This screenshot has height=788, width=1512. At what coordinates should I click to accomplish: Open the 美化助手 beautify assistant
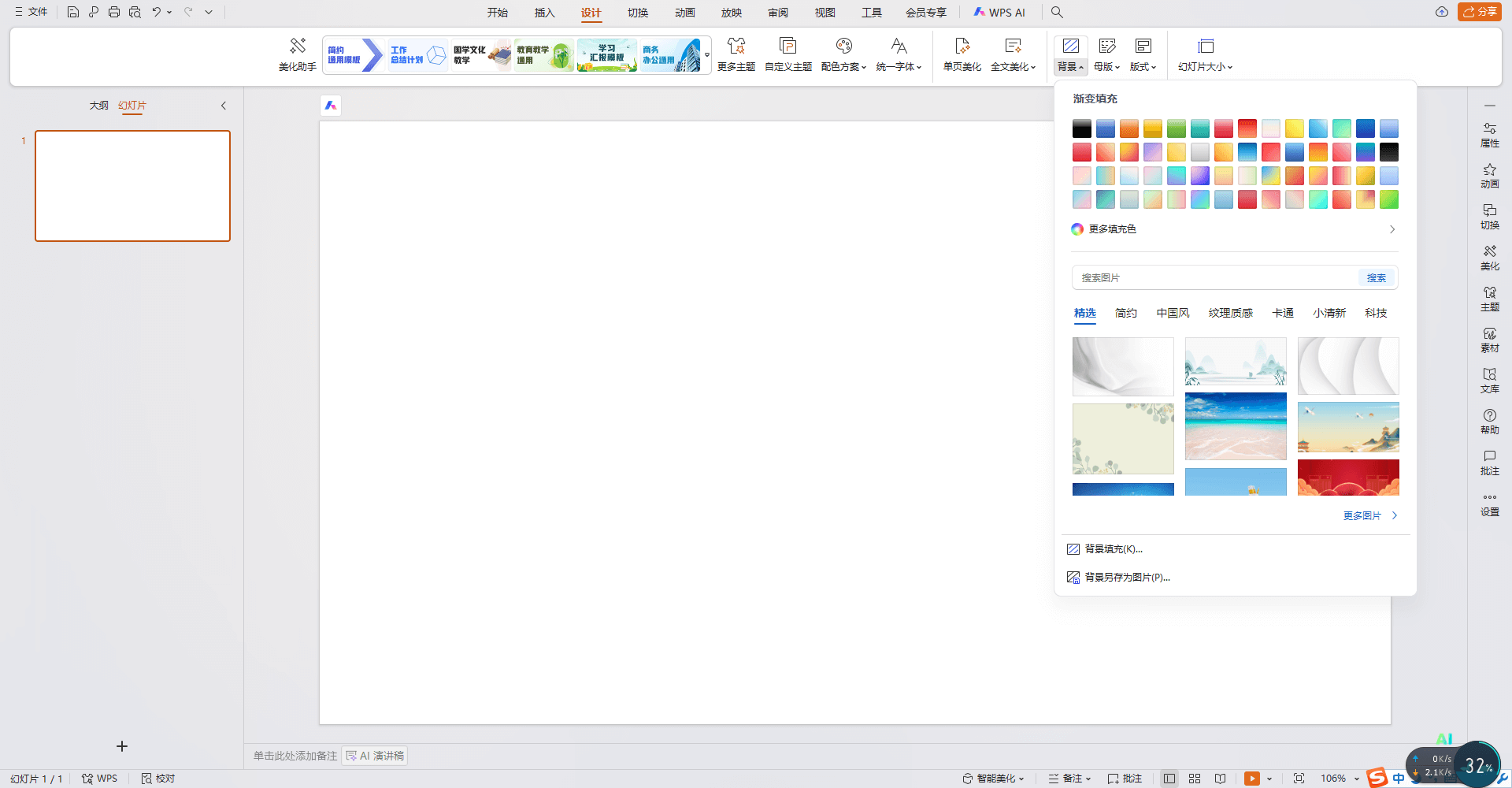click(x=297, y=54)
